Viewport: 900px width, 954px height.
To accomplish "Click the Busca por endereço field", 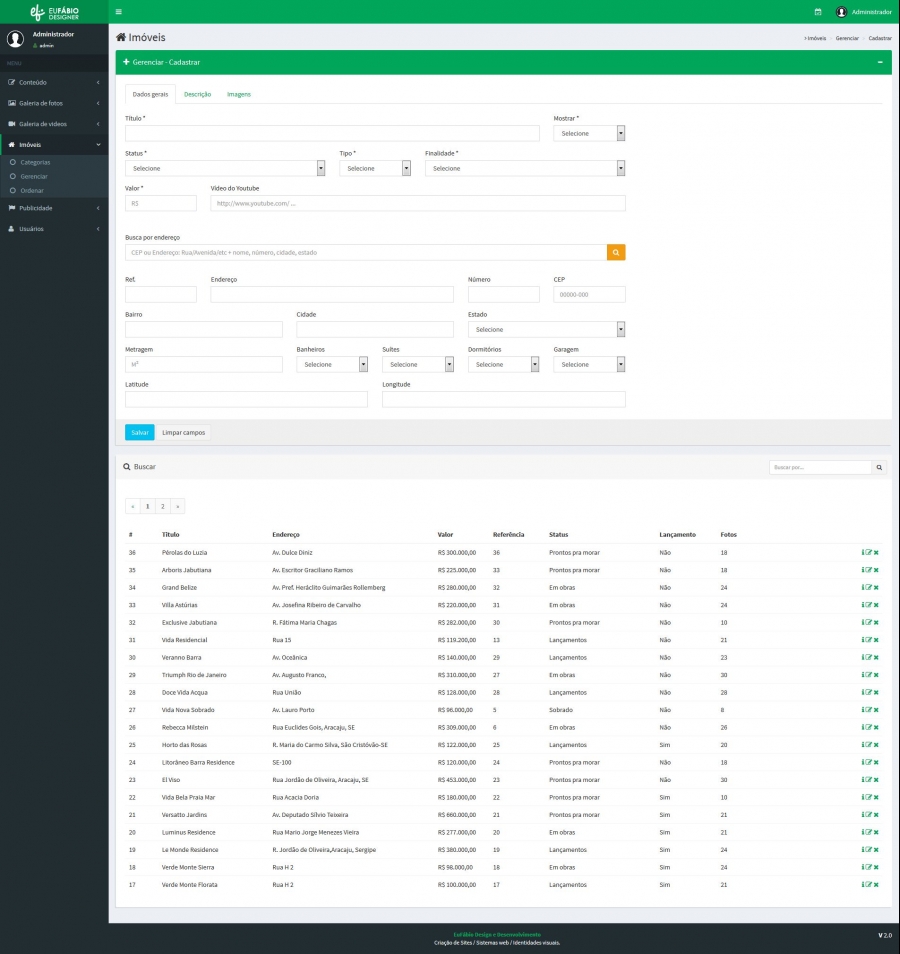I will (x=366, y=252).
